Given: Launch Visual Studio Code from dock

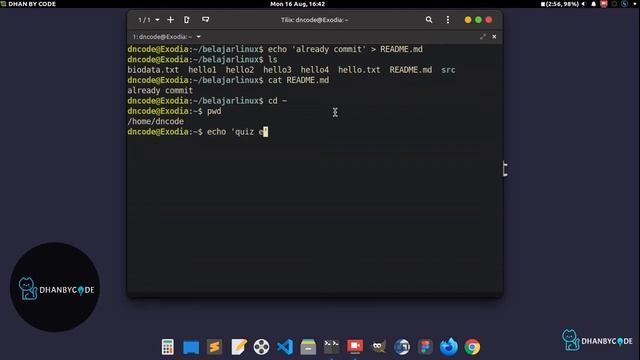Looking at the screenshot, I should pyautogui.click(x=285, y=347).
